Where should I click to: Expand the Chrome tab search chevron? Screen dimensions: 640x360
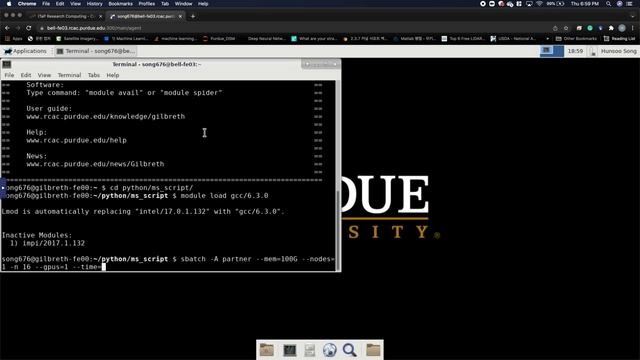tap(633, 16)
